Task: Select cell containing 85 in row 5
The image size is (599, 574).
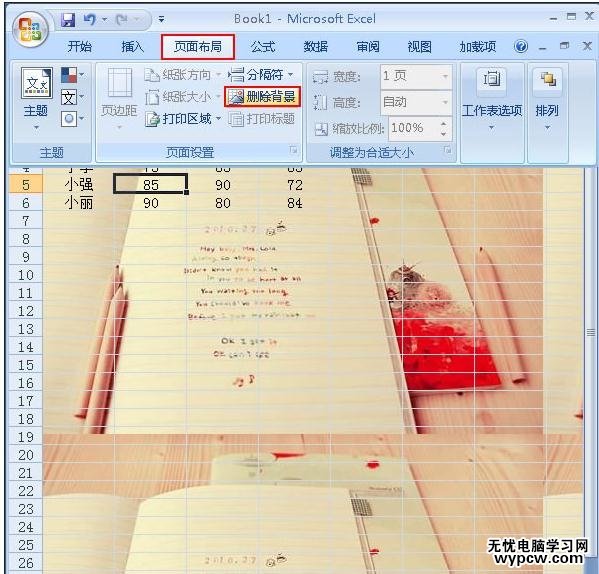Action: click(x=151, y=185)
